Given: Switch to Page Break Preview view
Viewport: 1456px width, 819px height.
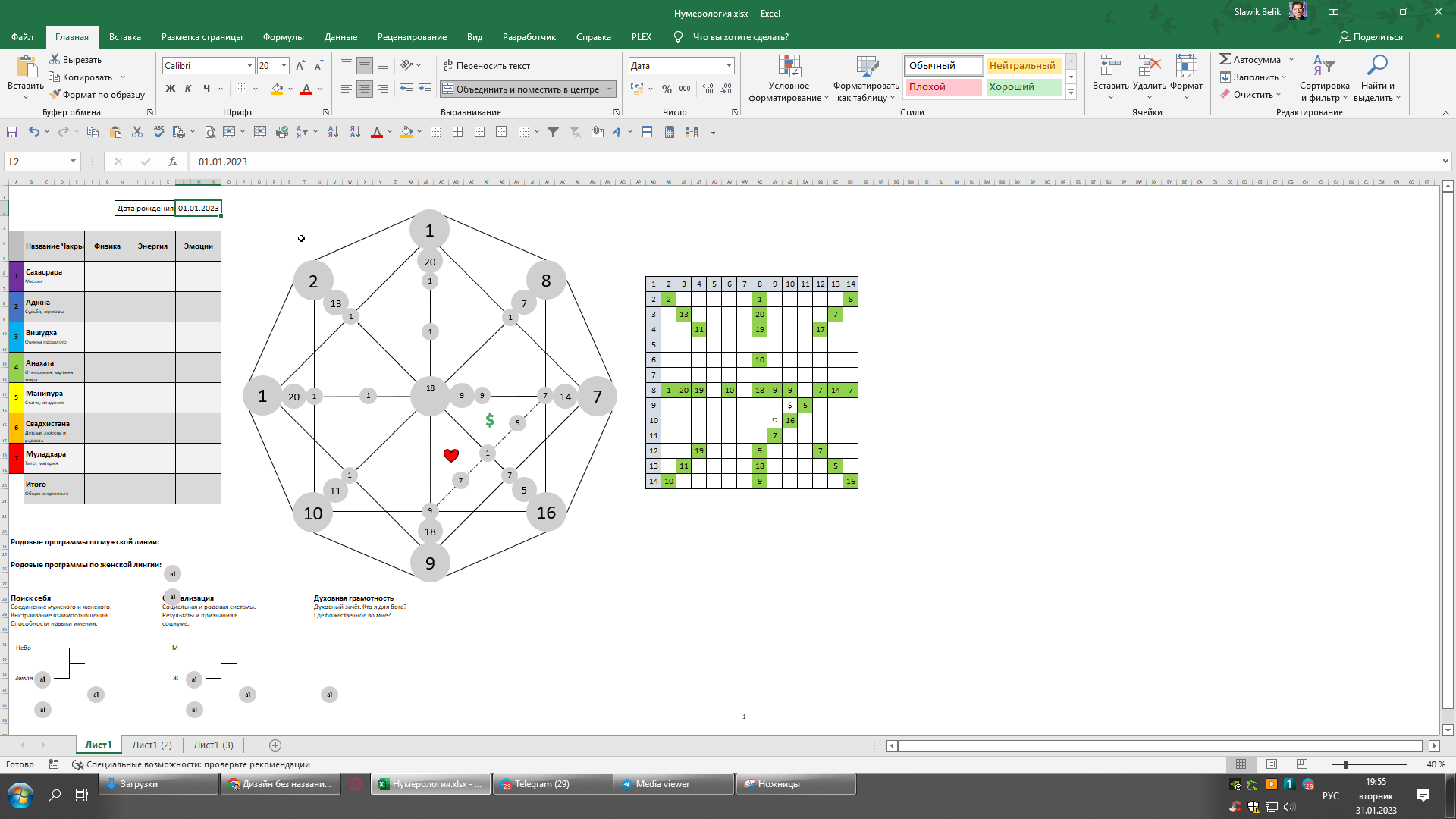Looking at the screenshot, I should (x=1302, y=764).
